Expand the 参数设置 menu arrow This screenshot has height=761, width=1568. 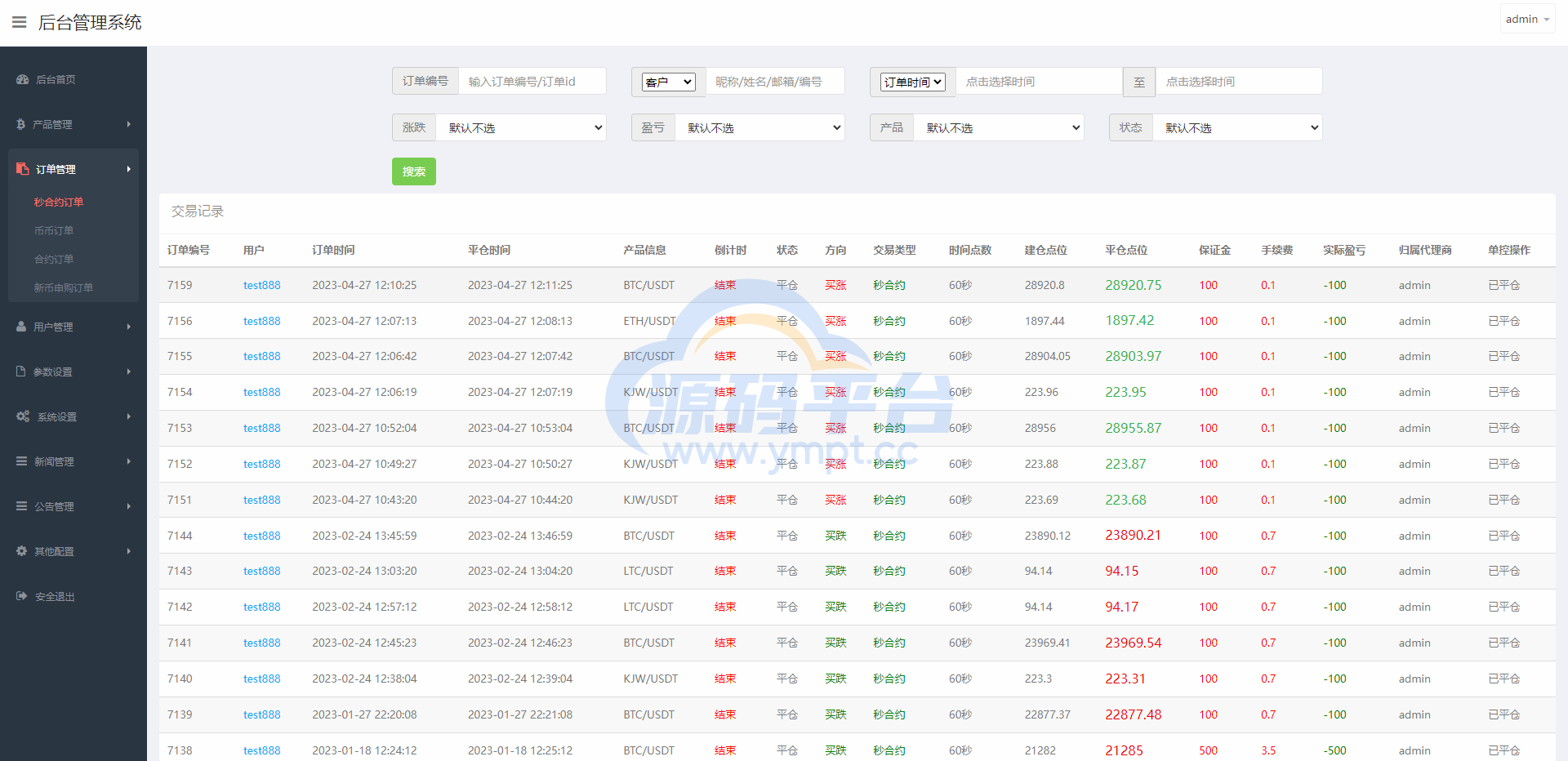tap(129, 372)
